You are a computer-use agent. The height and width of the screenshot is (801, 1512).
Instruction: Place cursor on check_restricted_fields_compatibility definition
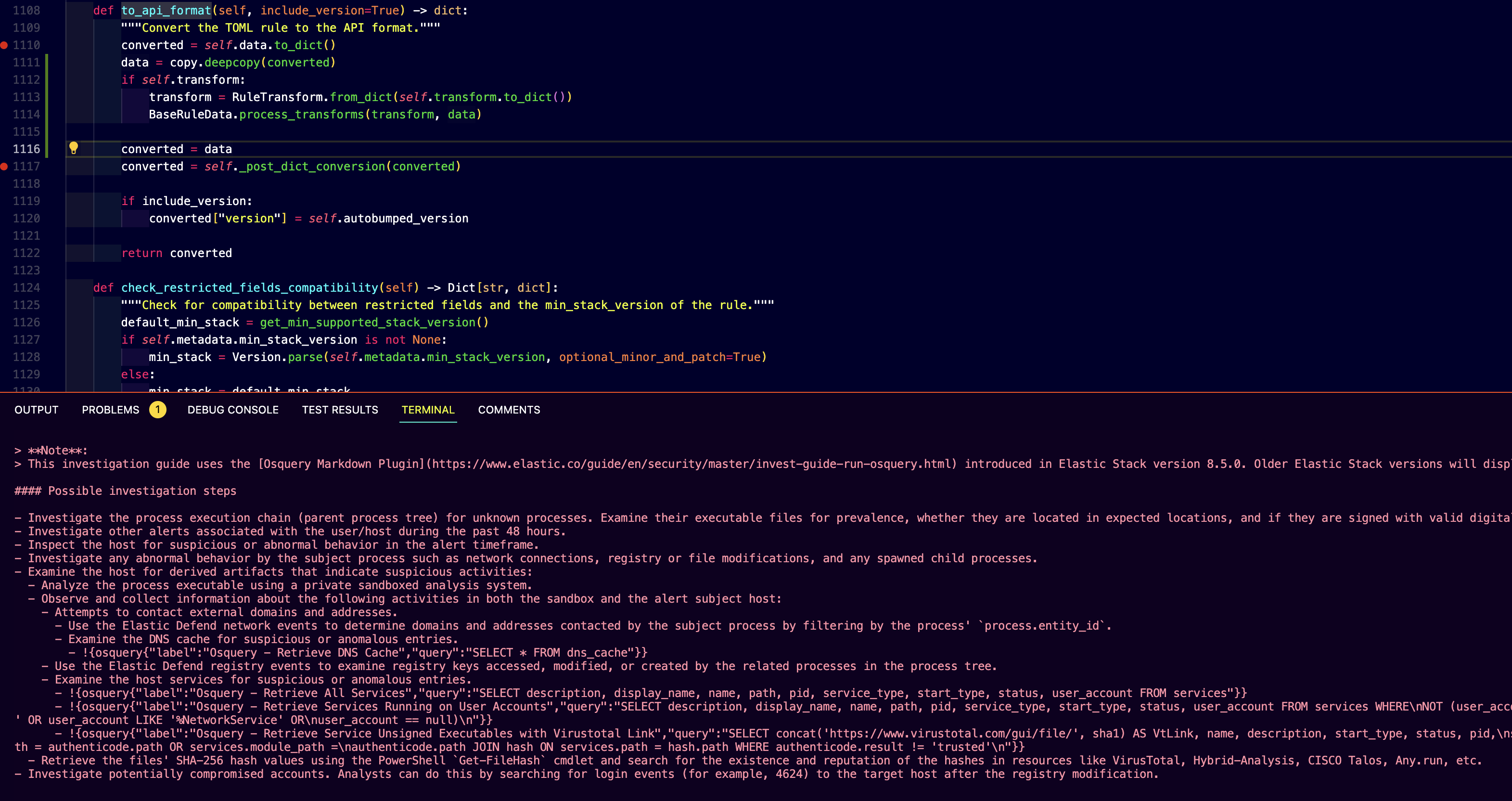pyautogui.click(x=249, y=288)
